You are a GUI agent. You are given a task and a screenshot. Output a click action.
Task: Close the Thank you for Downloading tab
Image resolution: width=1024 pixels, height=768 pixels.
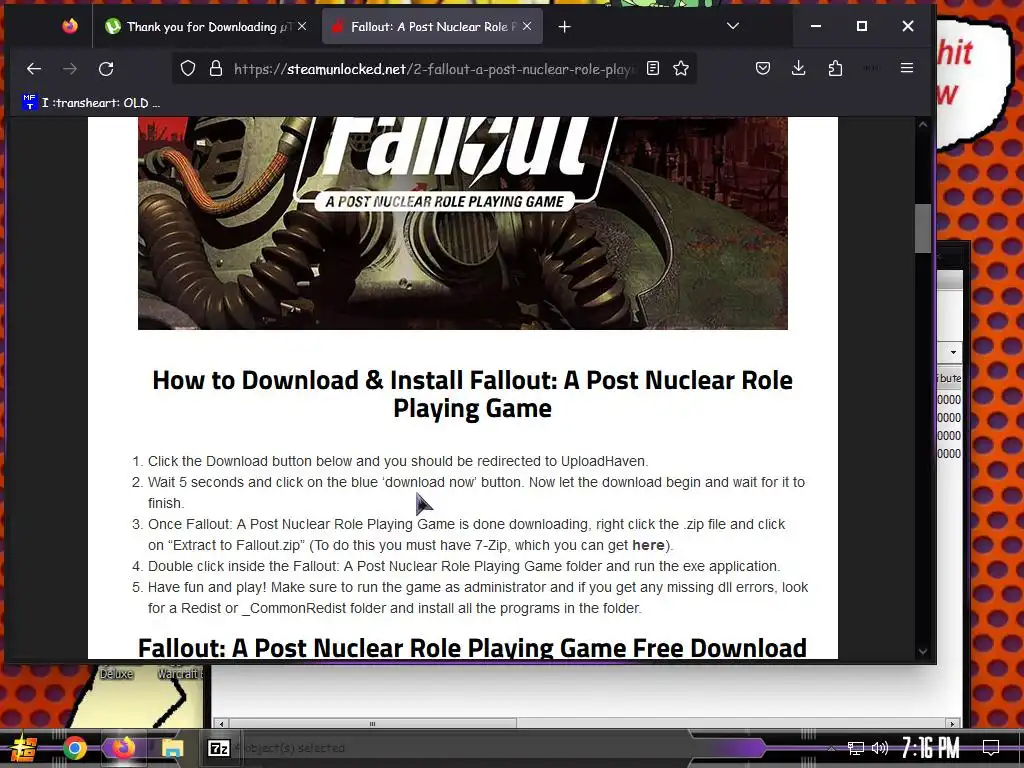(x=302, y=27)
